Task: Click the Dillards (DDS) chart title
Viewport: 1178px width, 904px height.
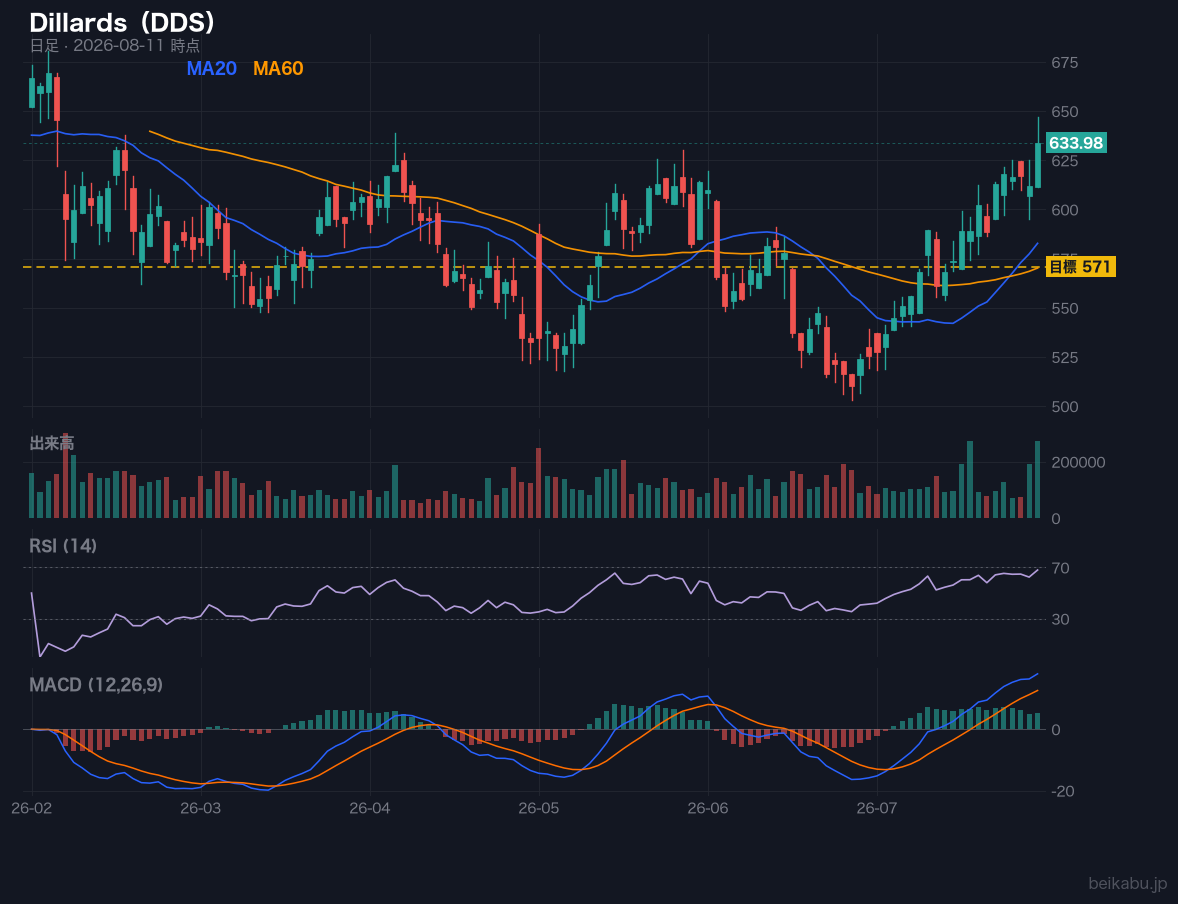Action: pyautogui.click(x=122, y=22)
